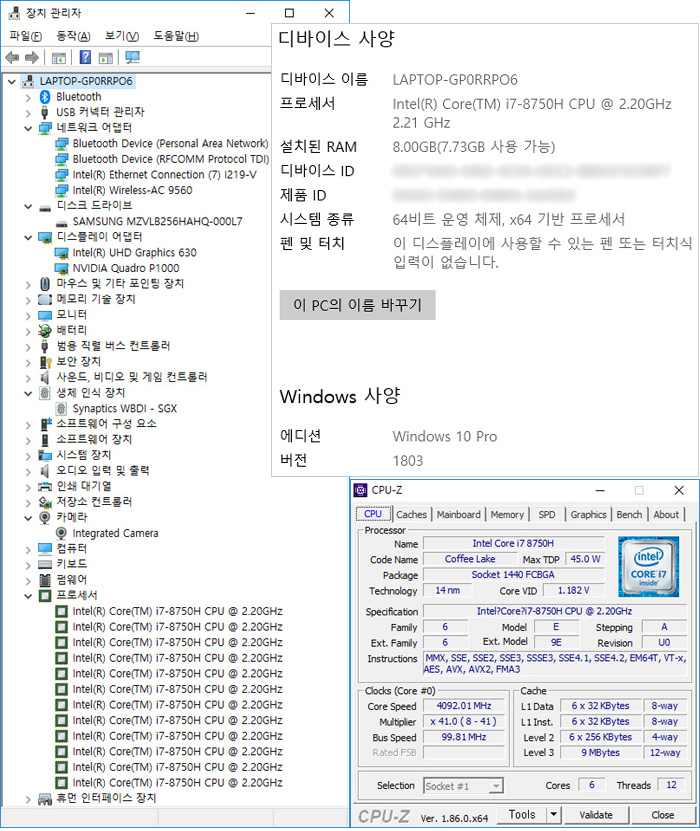
Task: Click the Name field Intel Core i7 8750H
Action: [x=513, y=544]
